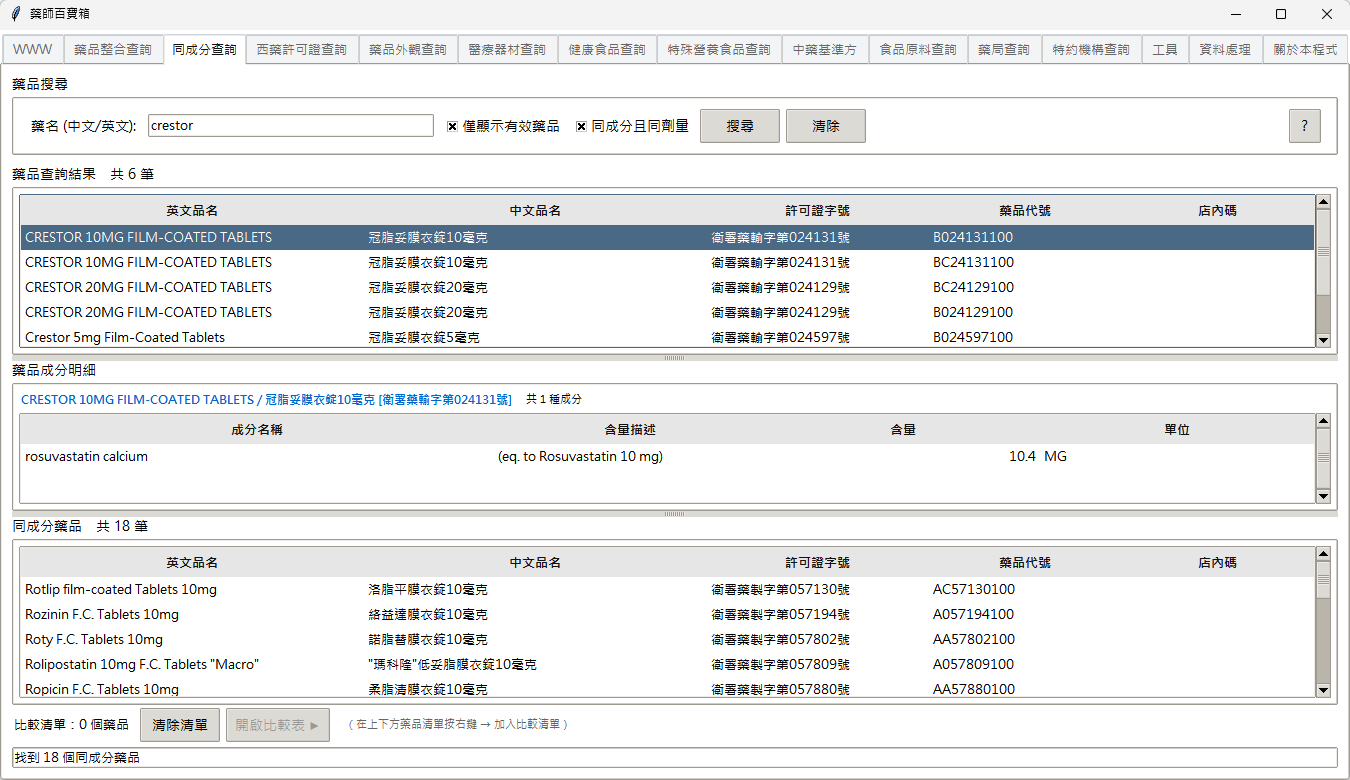Select the Rolipostatin 10mg F.C. Tablets "Macro" row
The height and width of the screenshot is (780, 1350).
coord(667,664)
